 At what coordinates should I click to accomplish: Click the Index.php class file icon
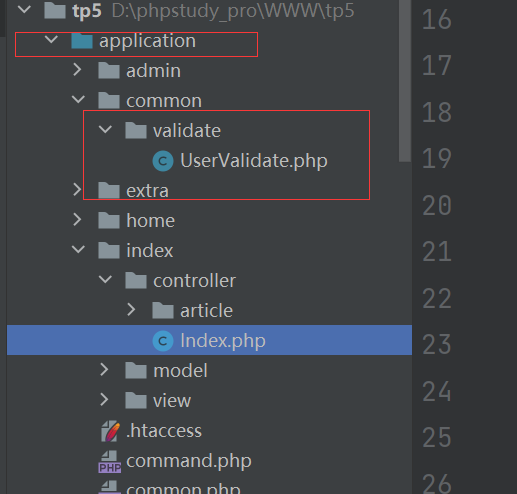tap(163, 341)
